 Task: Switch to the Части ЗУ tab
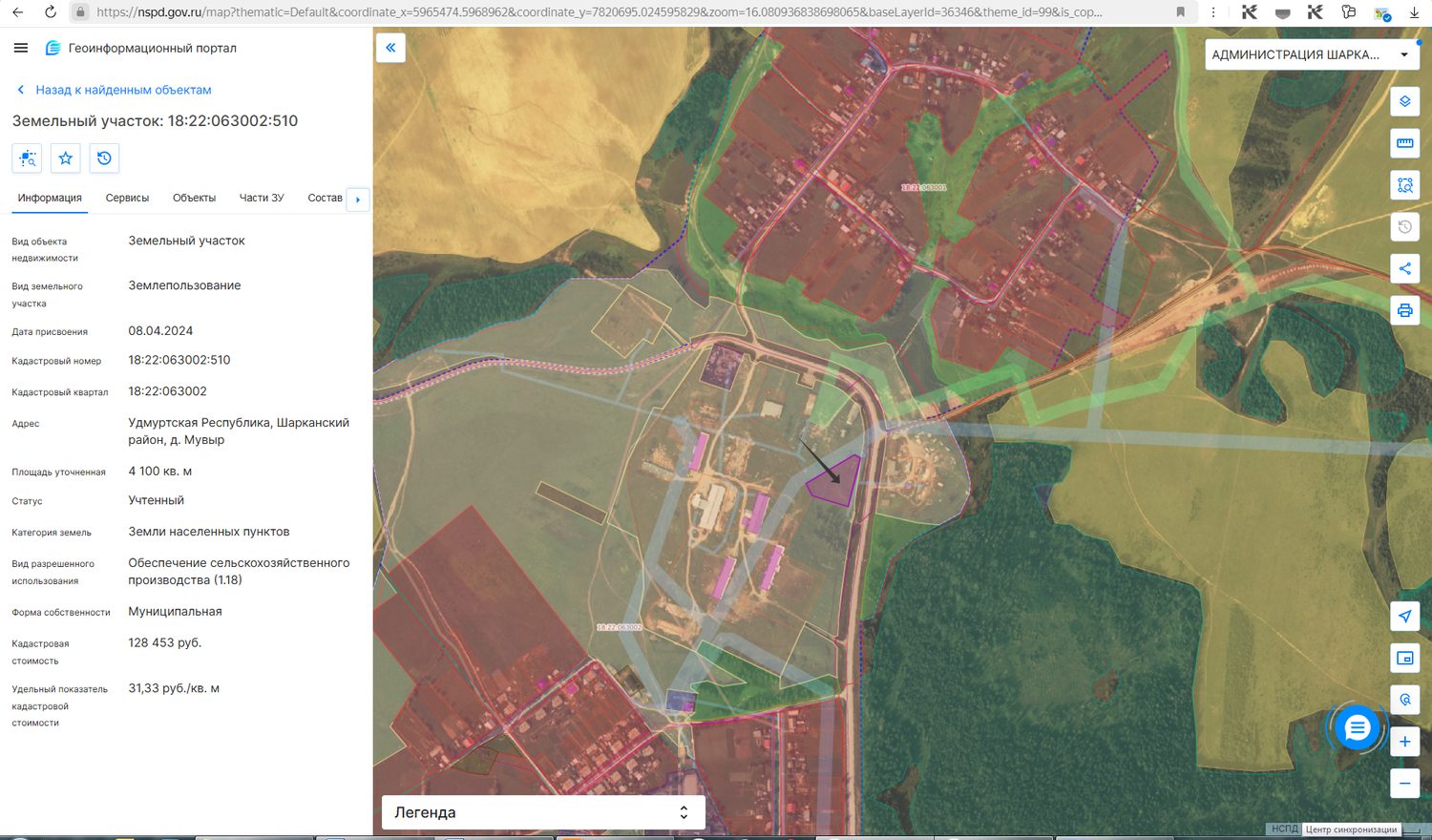tap(262, 198)
